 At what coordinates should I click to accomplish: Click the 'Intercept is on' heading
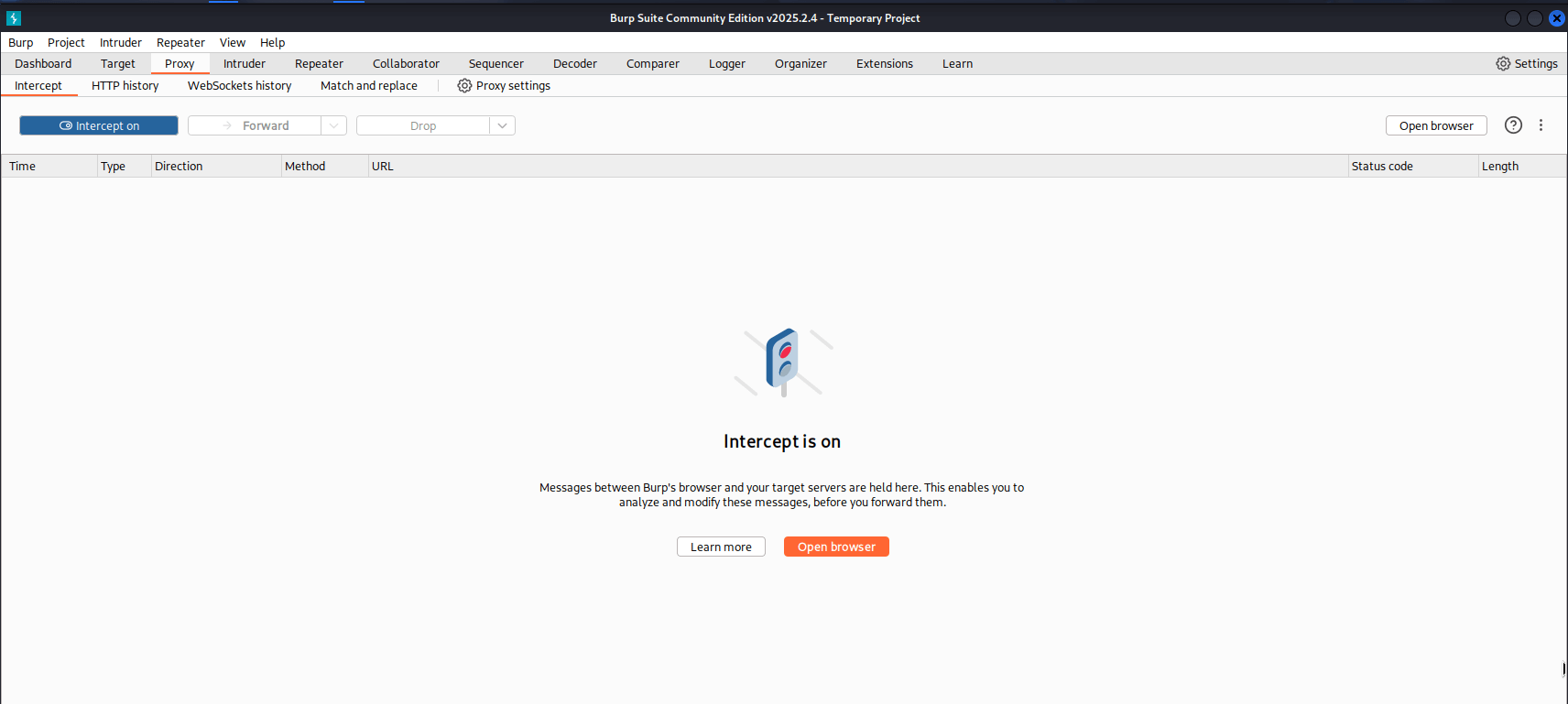point(782,442)
